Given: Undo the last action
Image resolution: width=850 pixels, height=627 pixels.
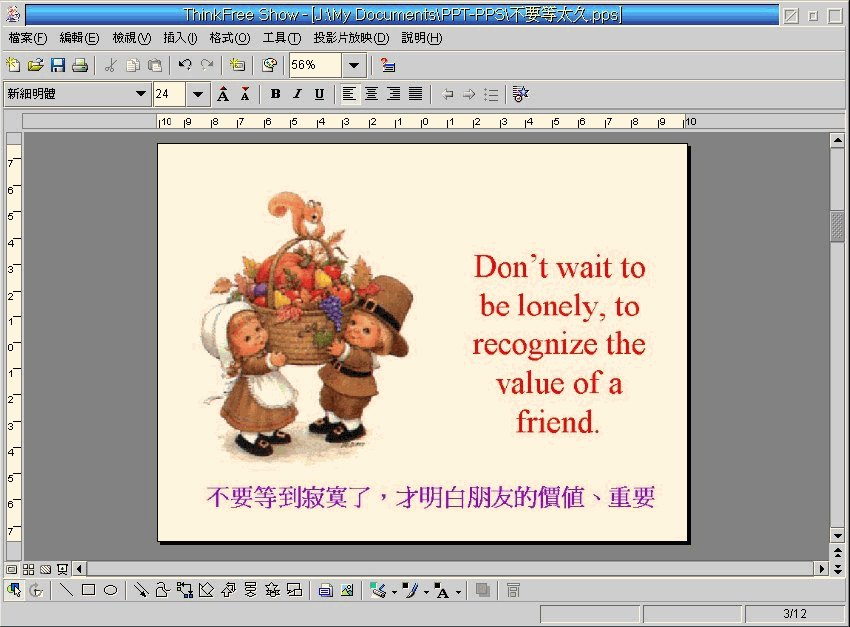Looking at the screenshot, I should [x=185, y=66].
